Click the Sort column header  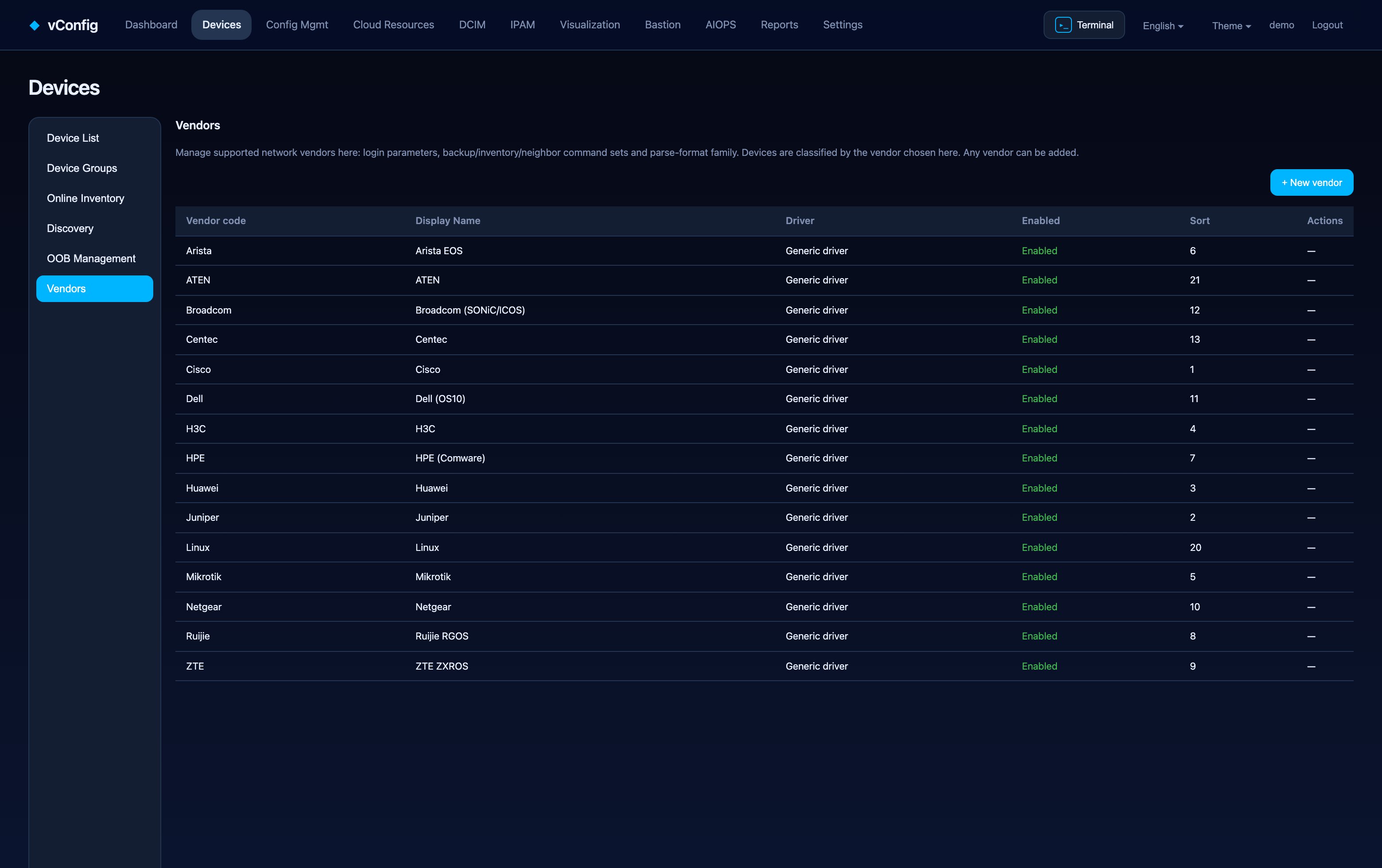pos(1200,221)
